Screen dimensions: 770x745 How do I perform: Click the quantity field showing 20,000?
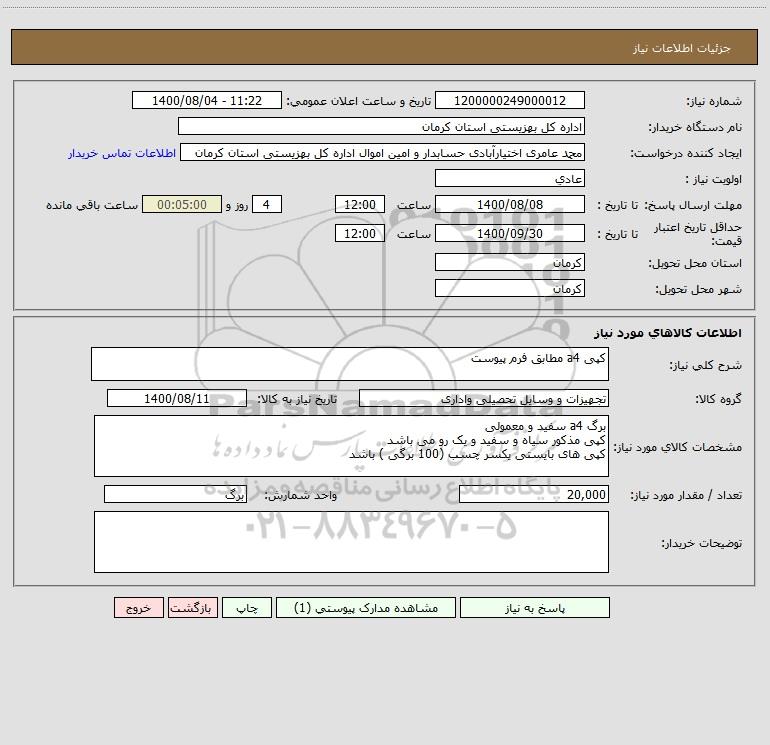(534, 495)
